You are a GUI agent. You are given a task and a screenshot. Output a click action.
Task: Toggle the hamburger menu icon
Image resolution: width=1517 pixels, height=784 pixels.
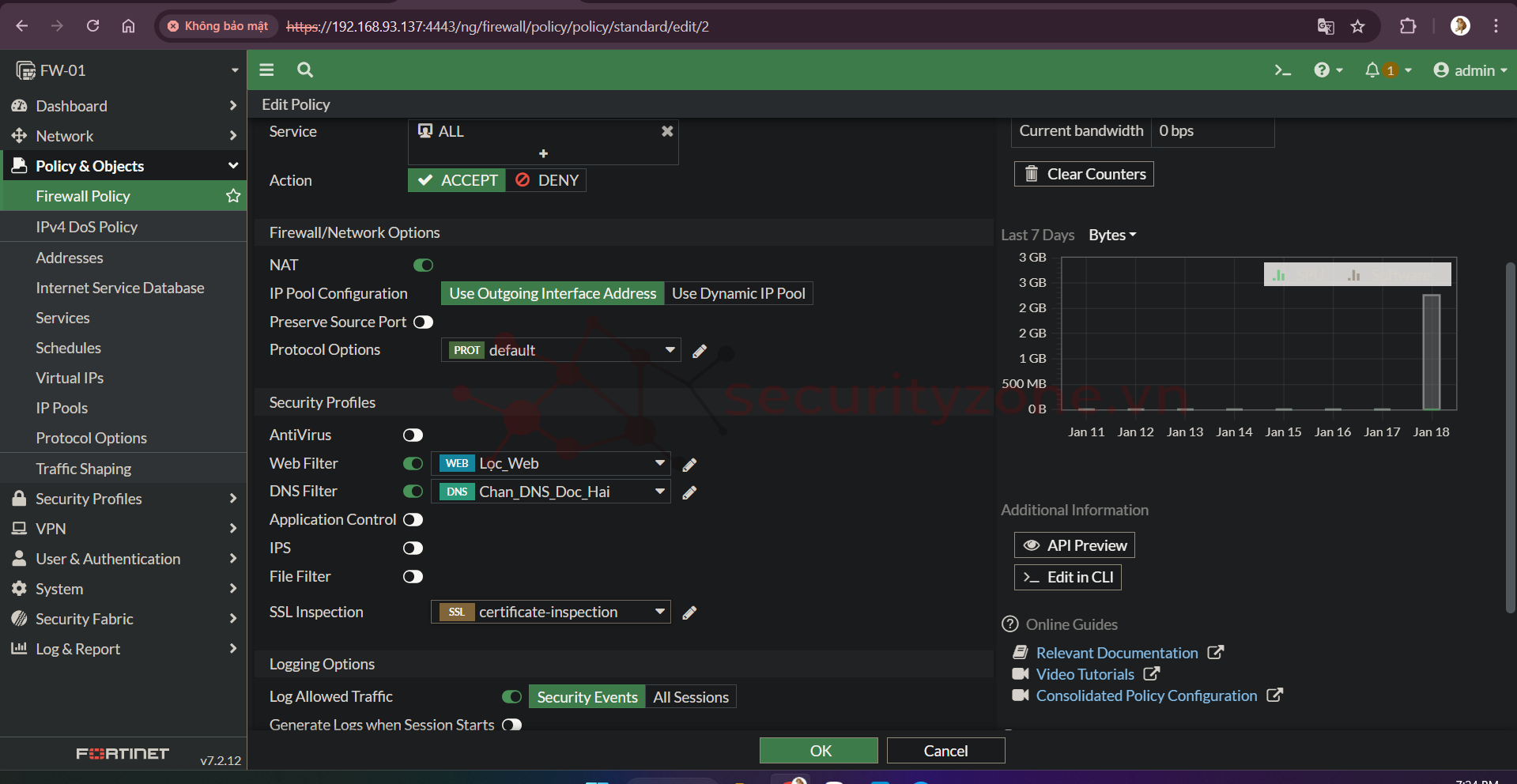[x=266, y=70]
